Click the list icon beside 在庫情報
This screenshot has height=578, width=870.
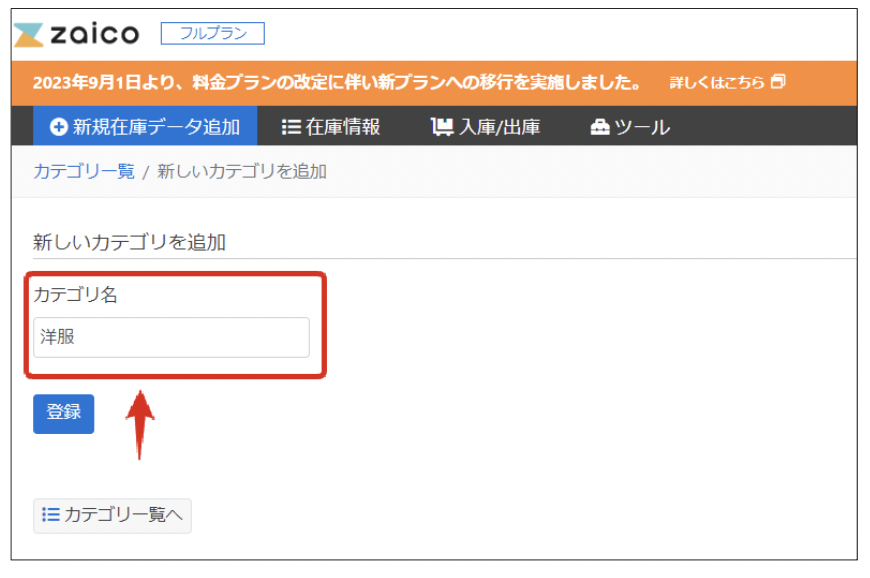click(x=291, y=127)
